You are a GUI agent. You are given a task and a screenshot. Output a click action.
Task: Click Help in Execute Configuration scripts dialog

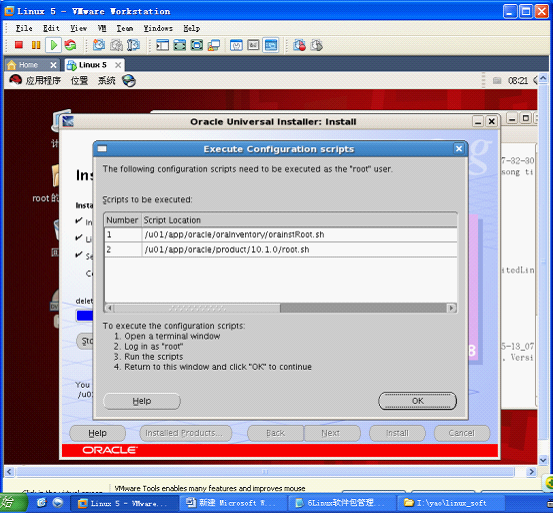[x=142, y=401]
